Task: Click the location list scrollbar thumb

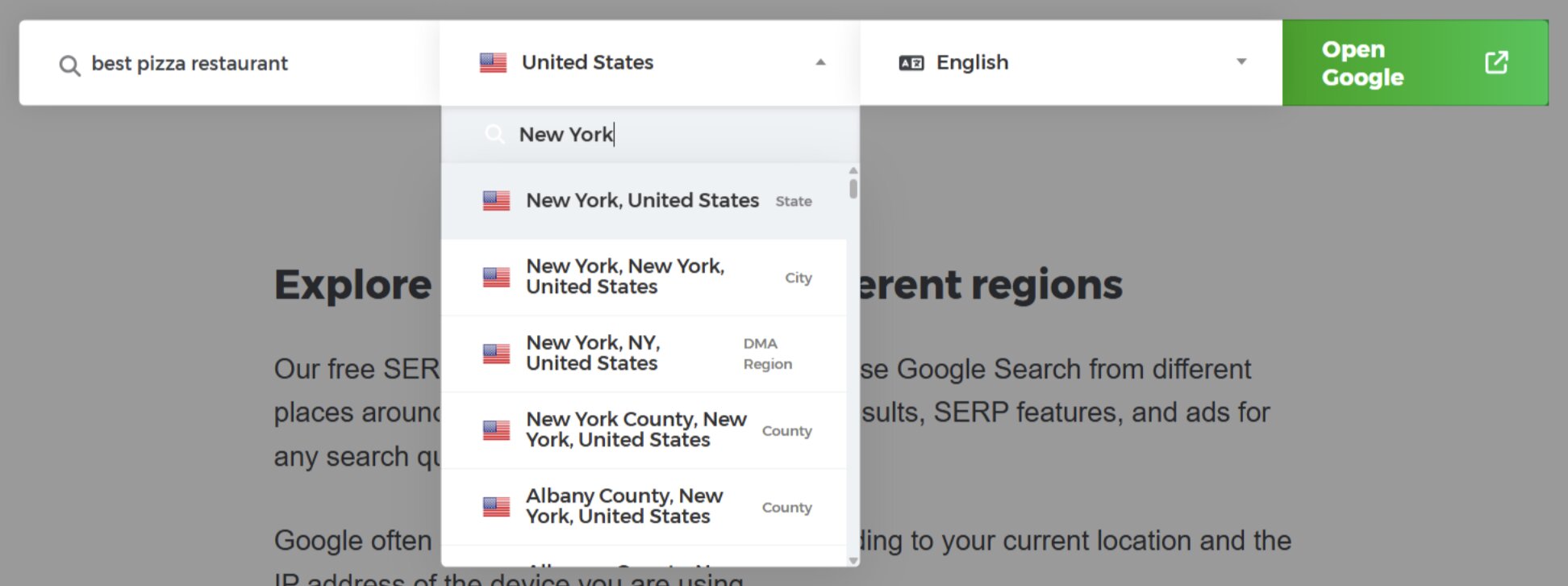Action: [853, 188]
